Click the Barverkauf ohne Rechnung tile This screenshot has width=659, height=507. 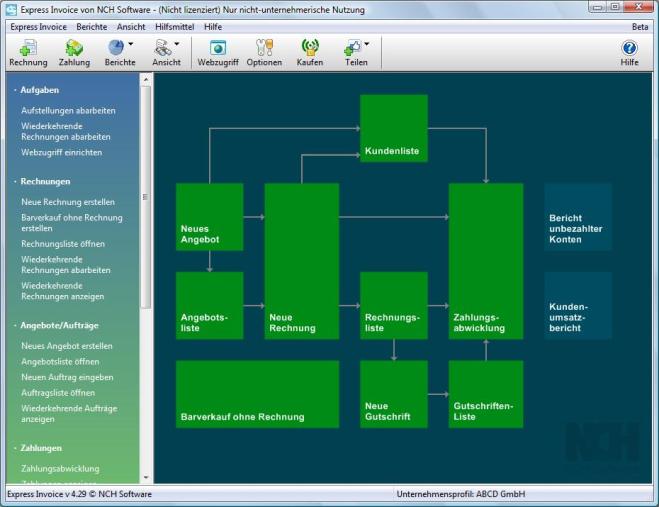257,394
